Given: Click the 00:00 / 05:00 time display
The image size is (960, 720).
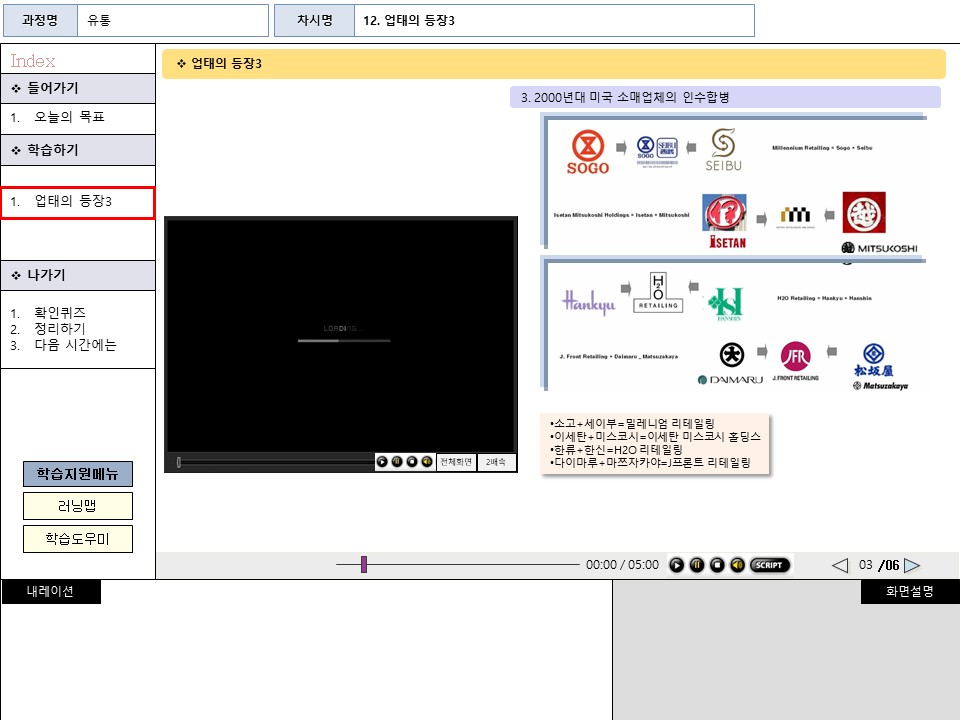Looking at the screenshot, I should (622, 564).
